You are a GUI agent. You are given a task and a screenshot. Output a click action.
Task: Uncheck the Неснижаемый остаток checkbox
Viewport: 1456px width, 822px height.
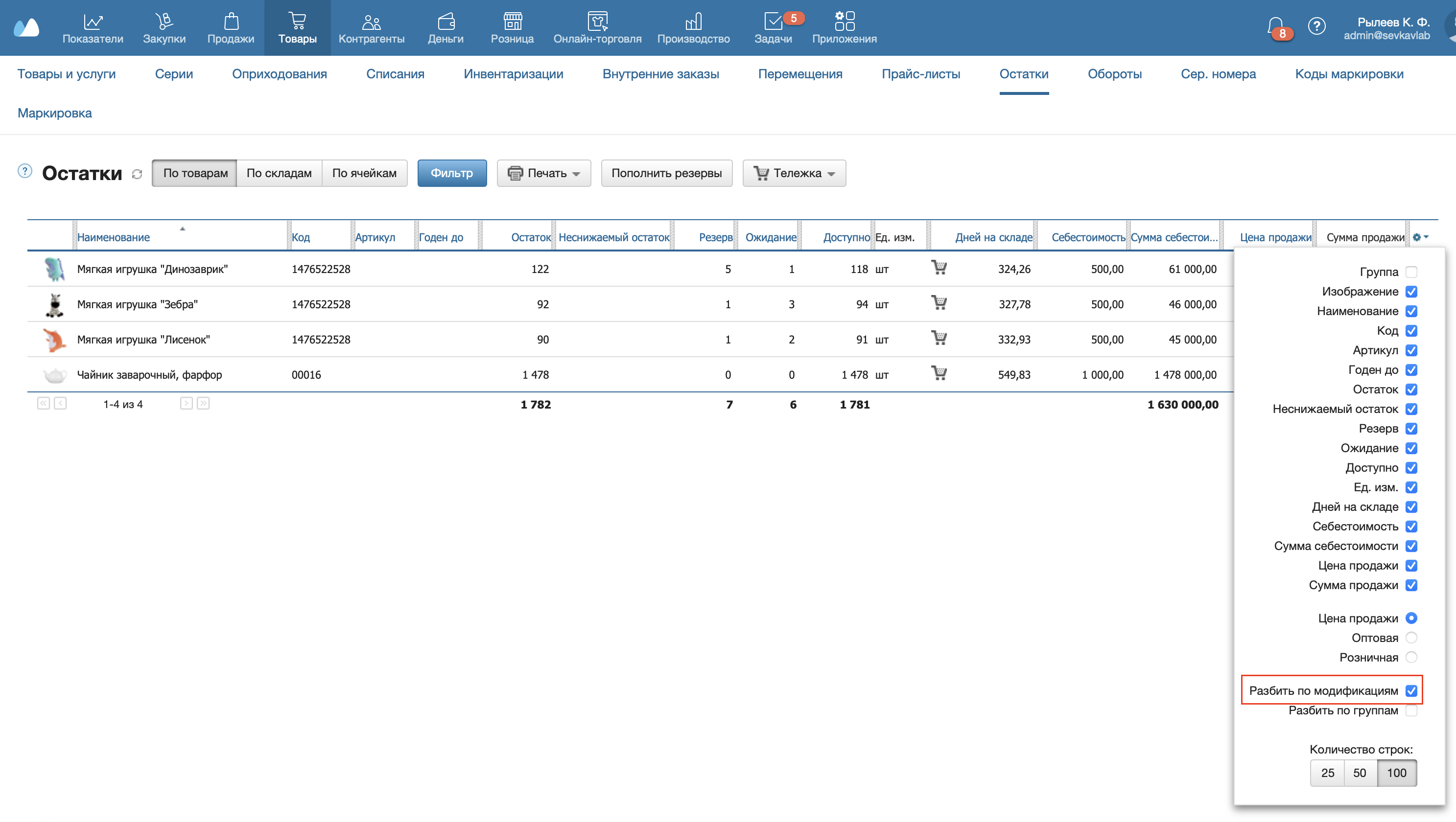tap(1411, 409)
